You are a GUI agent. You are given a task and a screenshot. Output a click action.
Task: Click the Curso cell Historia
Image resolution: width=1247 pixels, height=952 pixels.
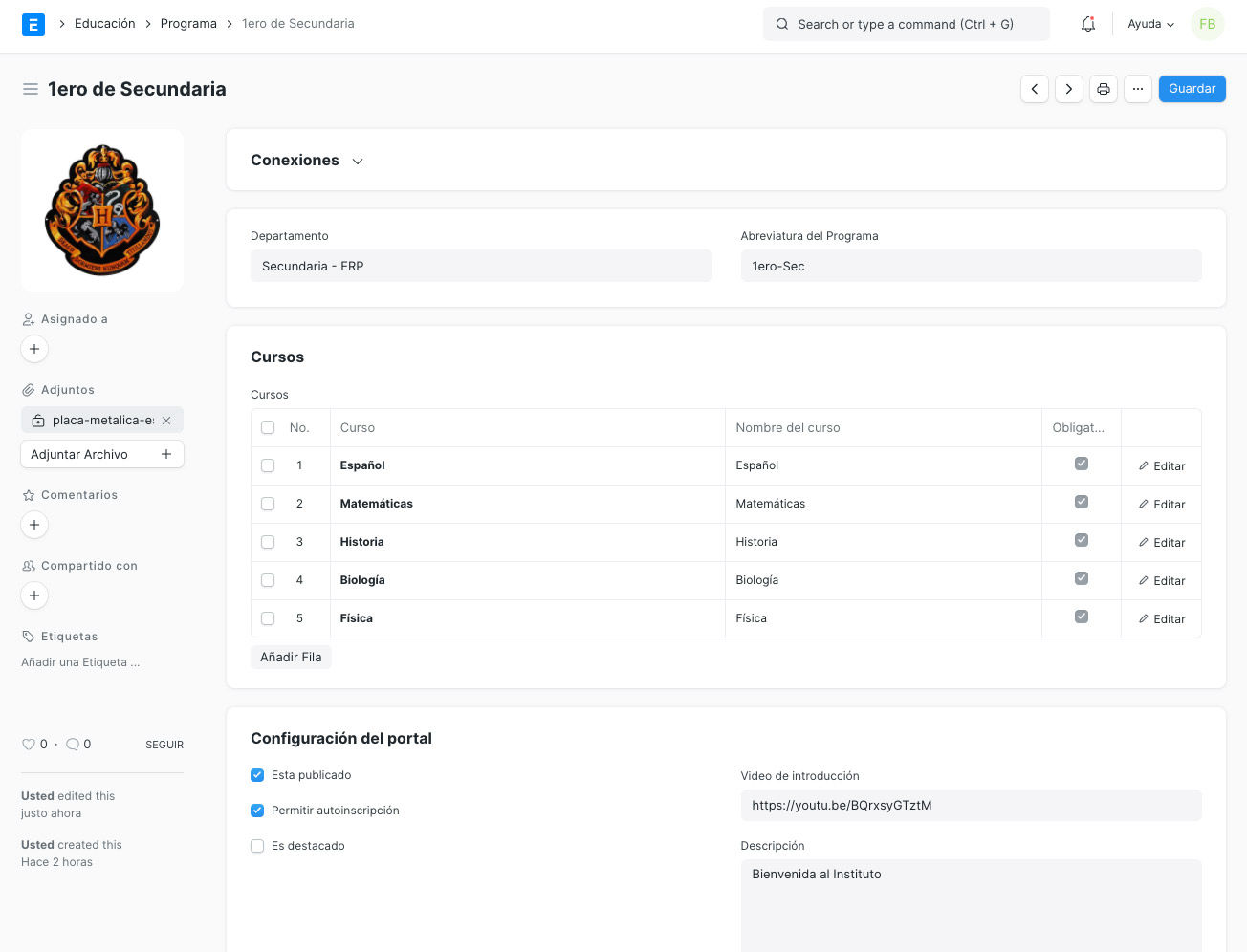[527, 542]
